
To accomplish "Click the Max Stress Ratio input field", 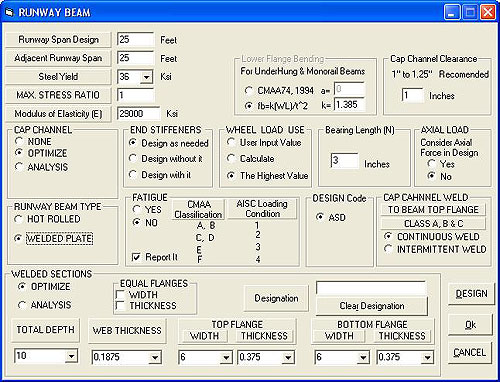I will click(135, 95).
